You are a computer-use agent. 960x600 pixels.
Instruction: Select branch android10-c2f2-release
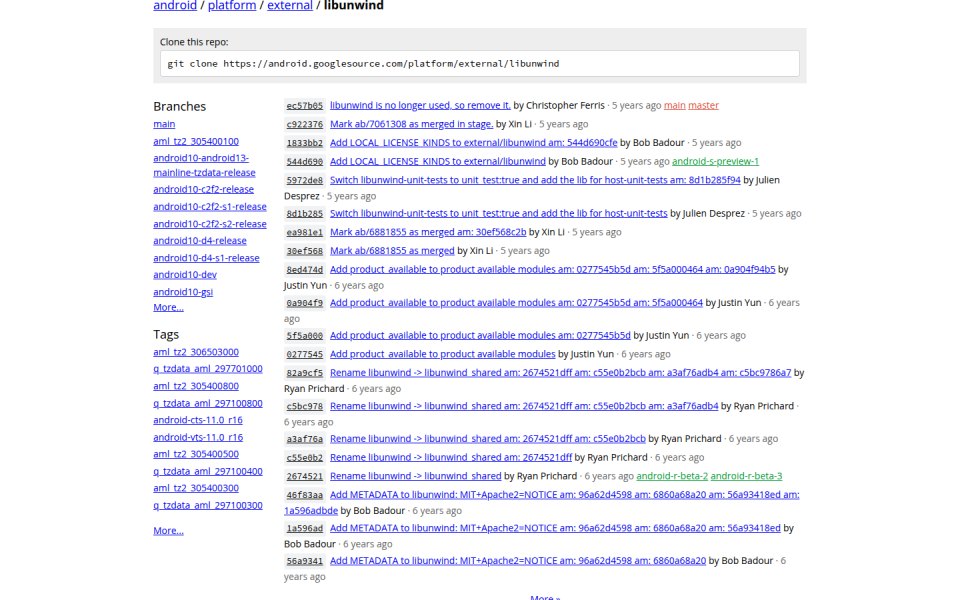(203, 189)
